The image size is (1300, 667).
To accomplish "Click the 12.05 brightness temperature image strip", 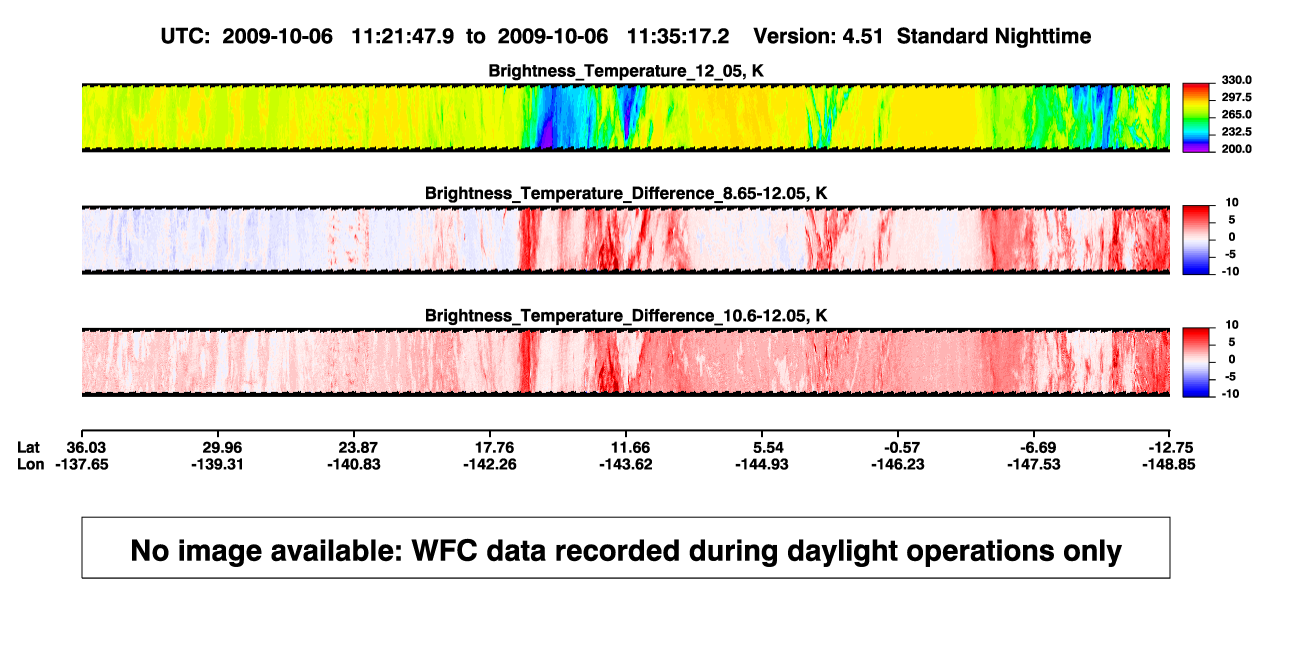I will coord(625,118).
